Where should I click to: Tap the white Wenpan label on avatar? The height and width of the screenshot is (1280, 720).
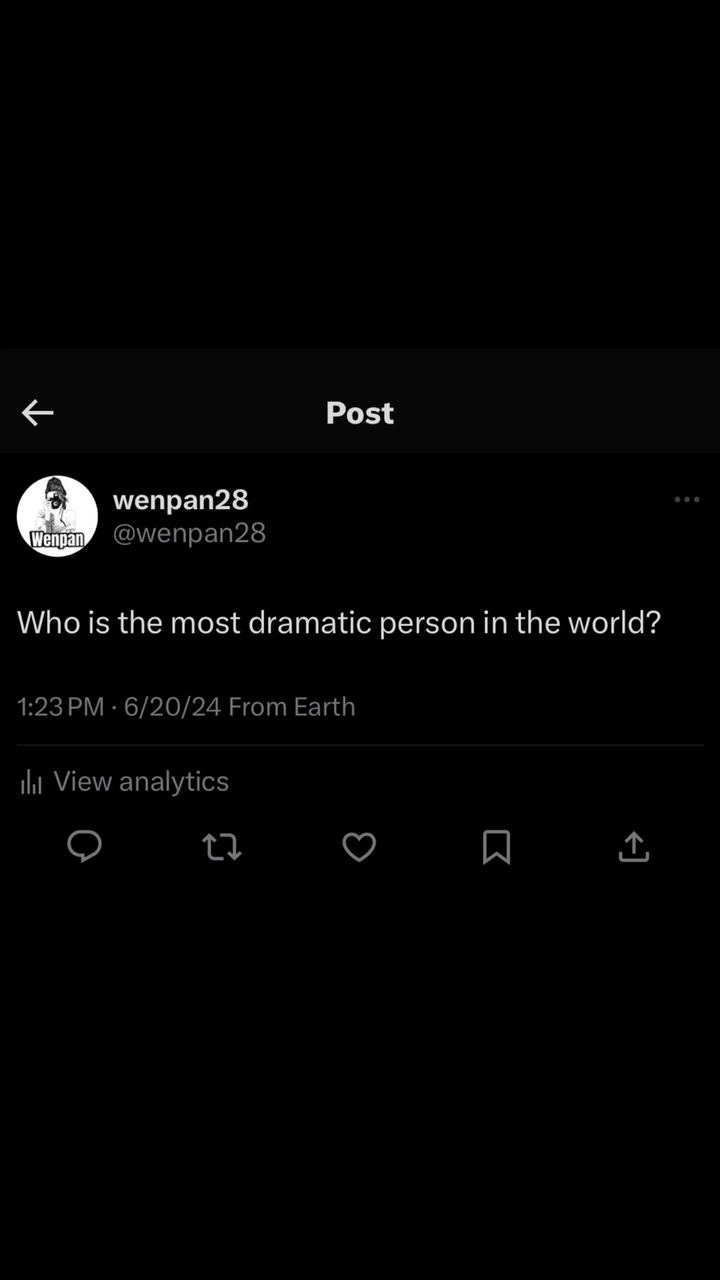[56, 540]
